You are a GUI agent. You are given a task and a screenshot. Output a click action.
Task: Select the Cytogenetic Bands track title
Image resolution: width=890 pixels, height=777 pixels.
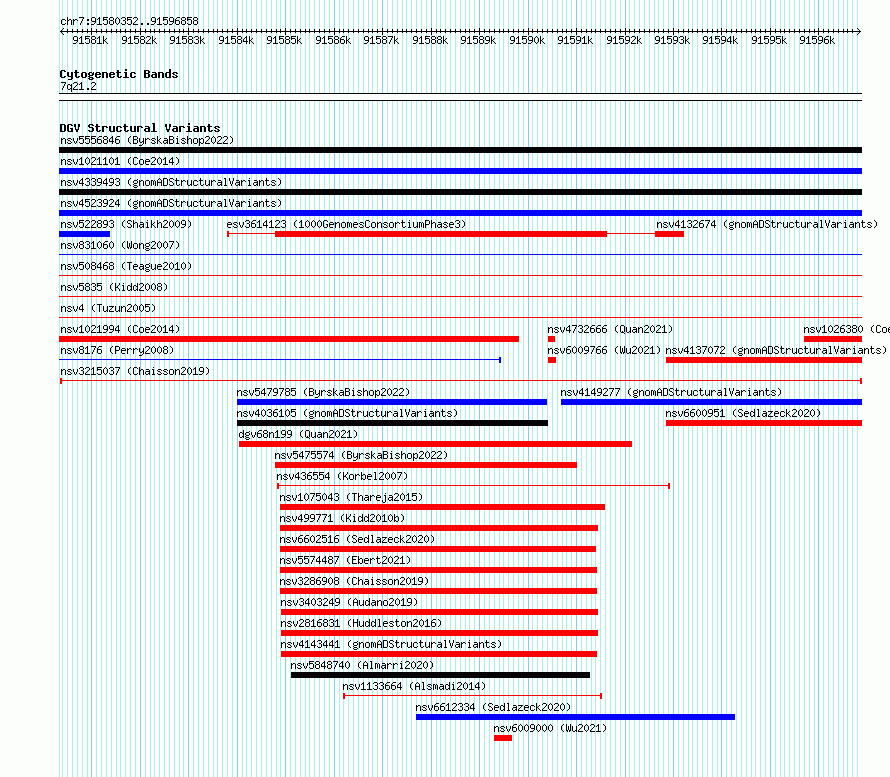click(119, 74)
